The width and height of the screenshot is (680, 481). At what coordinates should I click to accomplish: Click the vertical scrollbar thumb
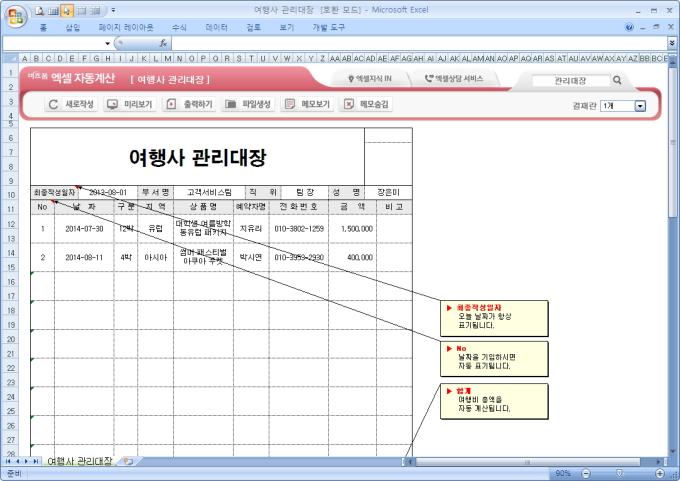coord(673,142)
